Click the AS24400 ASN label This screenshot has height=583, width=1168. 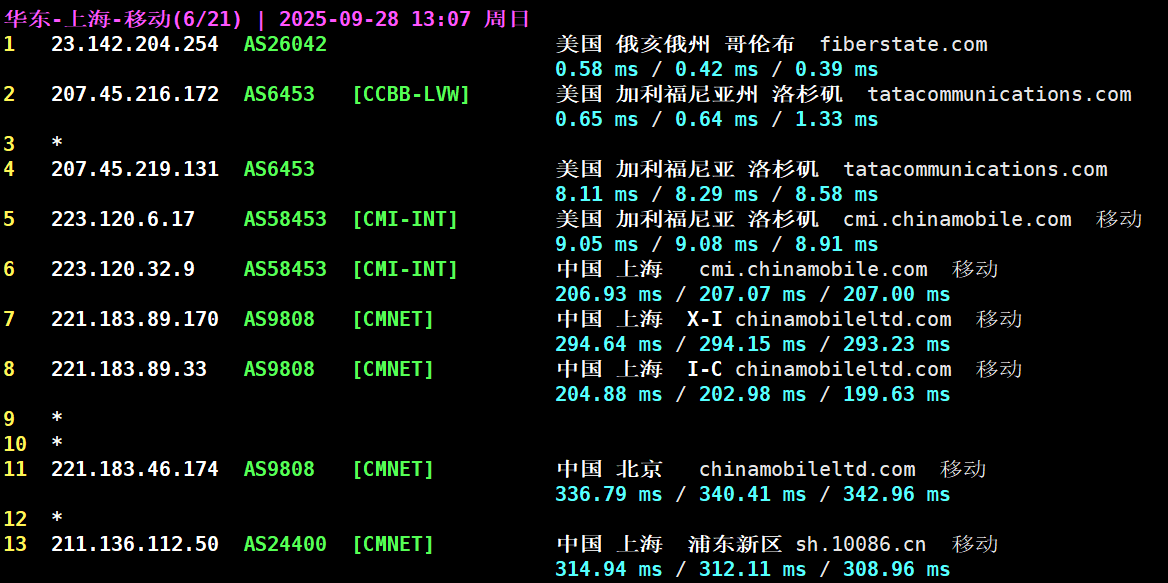[285, 544]
